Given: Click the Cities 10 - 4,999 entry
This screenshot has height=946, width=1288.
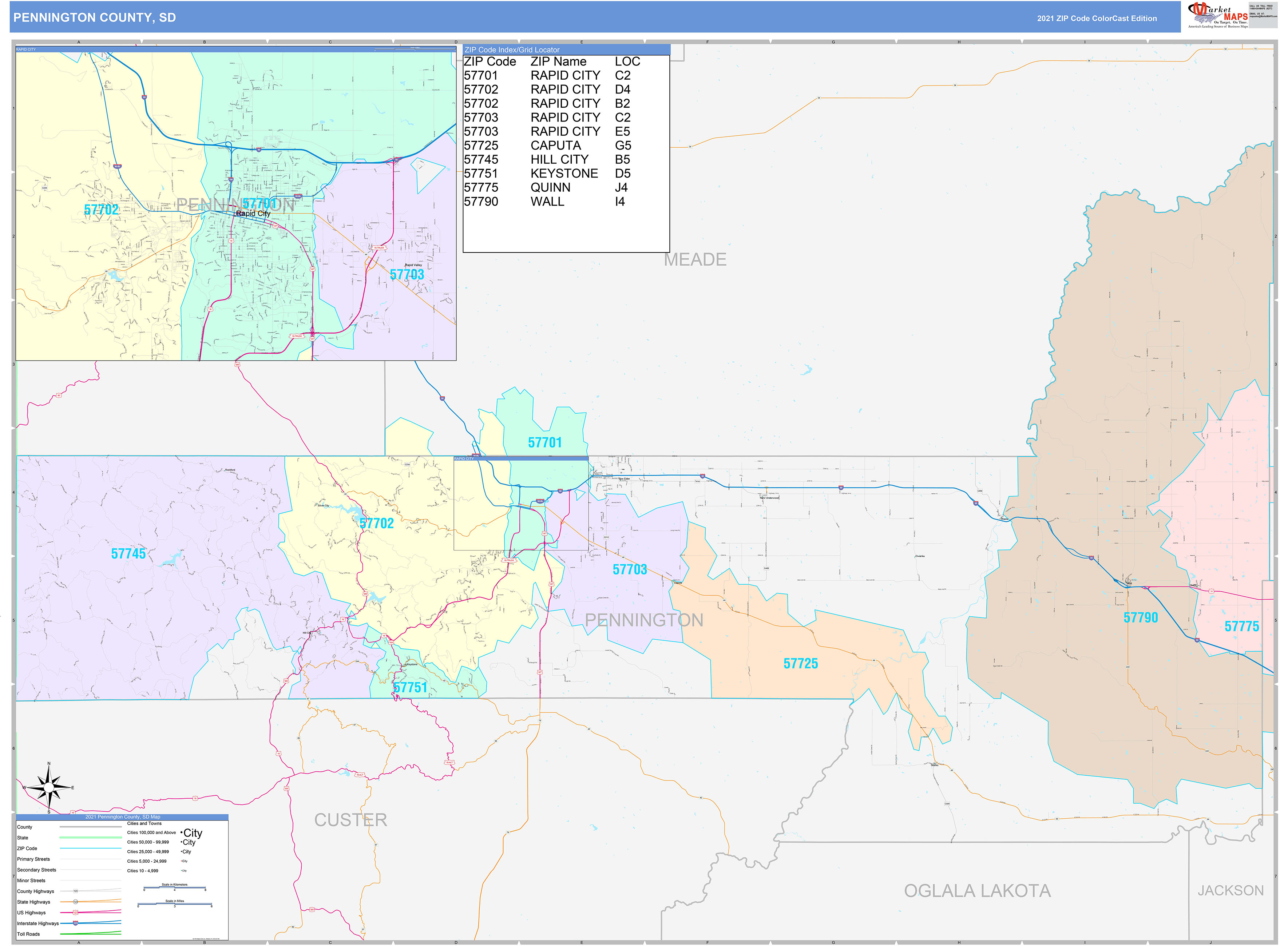Looking at the screenshot, I should (x=143, y=871).
